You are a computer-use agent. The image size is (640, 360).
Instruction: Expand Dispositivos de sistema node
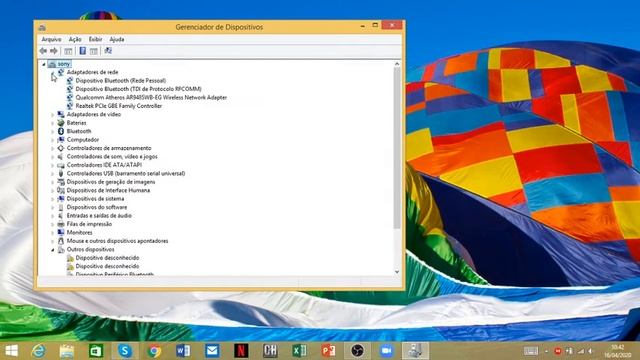tap(53, 199)
